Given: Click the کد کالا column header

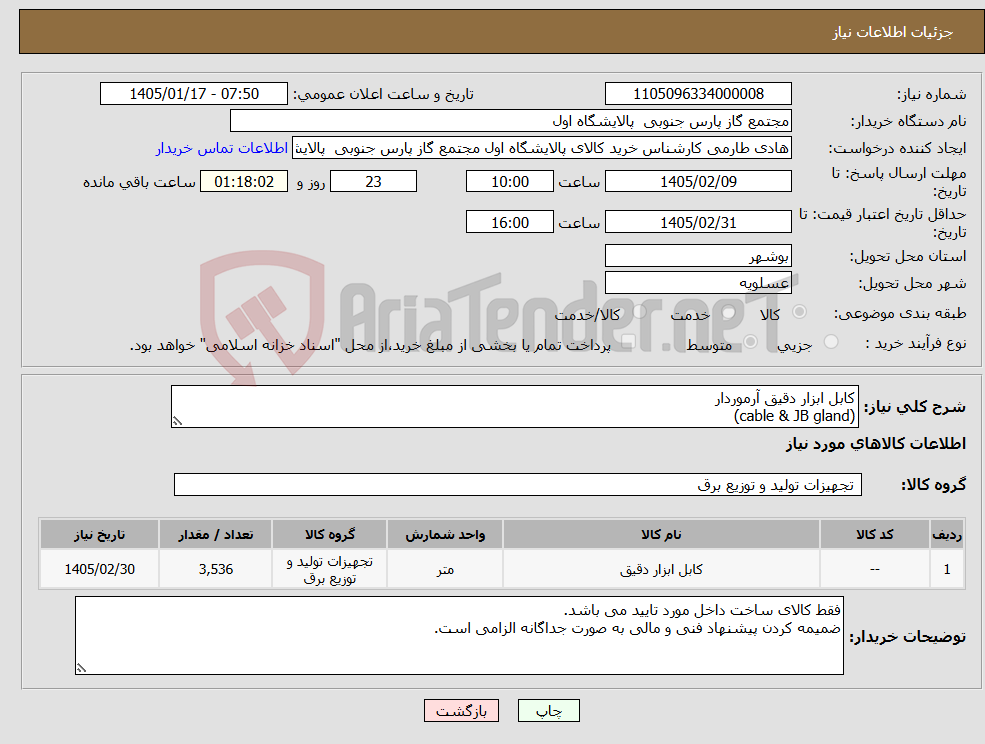Looking at the screenshot, I should pyautogui.click(x=874, y=535).
